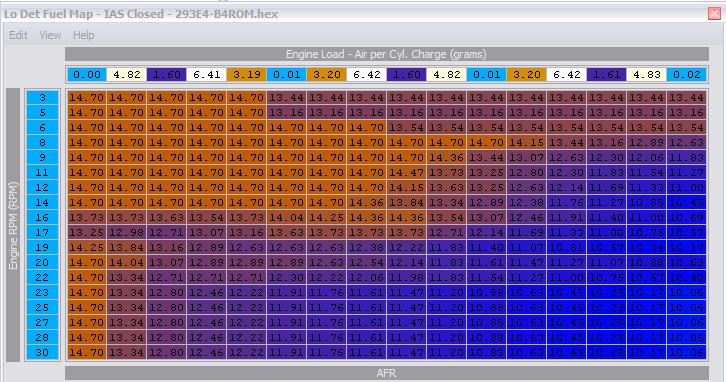
Task: Click the 0.02 engine load column header
Action: click(687, 75)
